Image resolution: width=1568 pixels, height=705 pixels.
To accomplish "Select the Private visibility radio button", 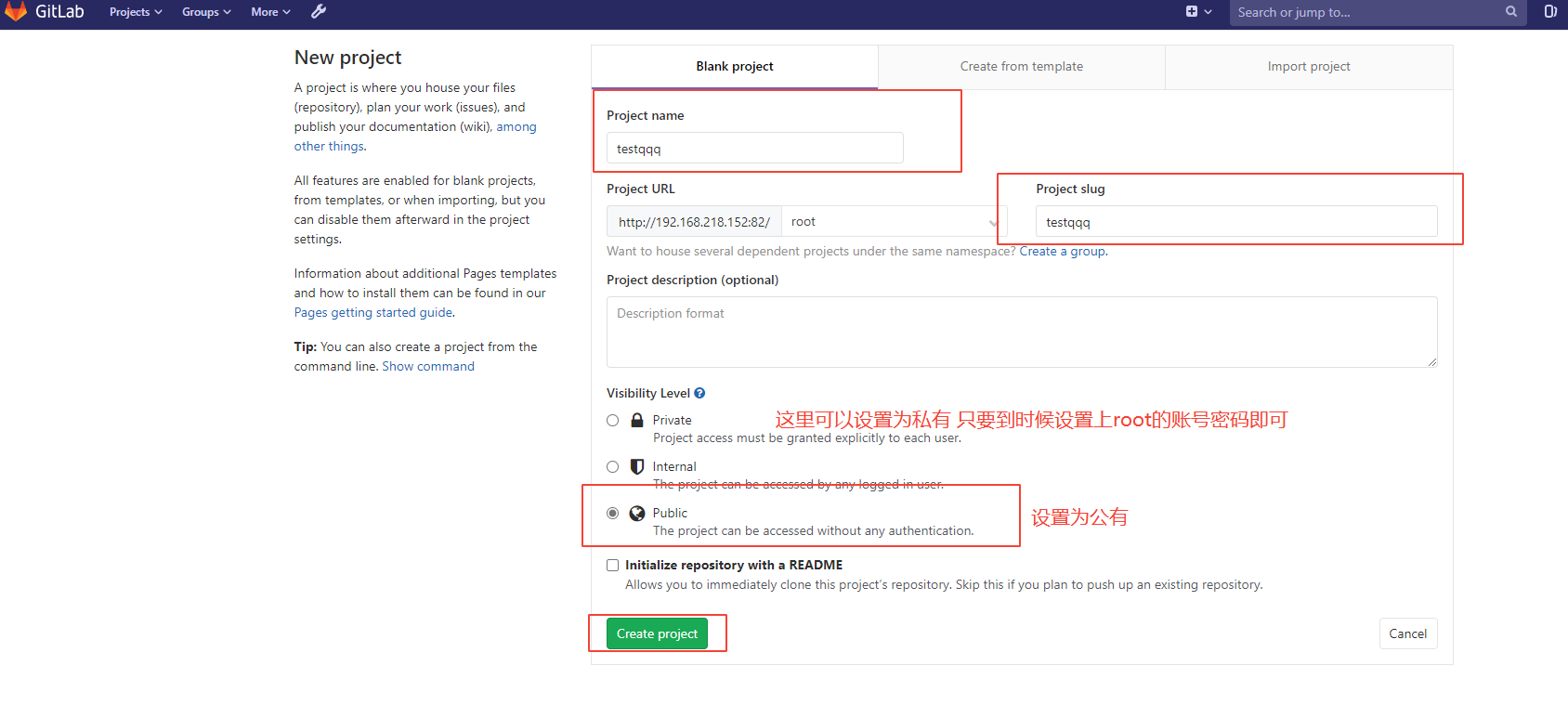I will coord(613,421).
